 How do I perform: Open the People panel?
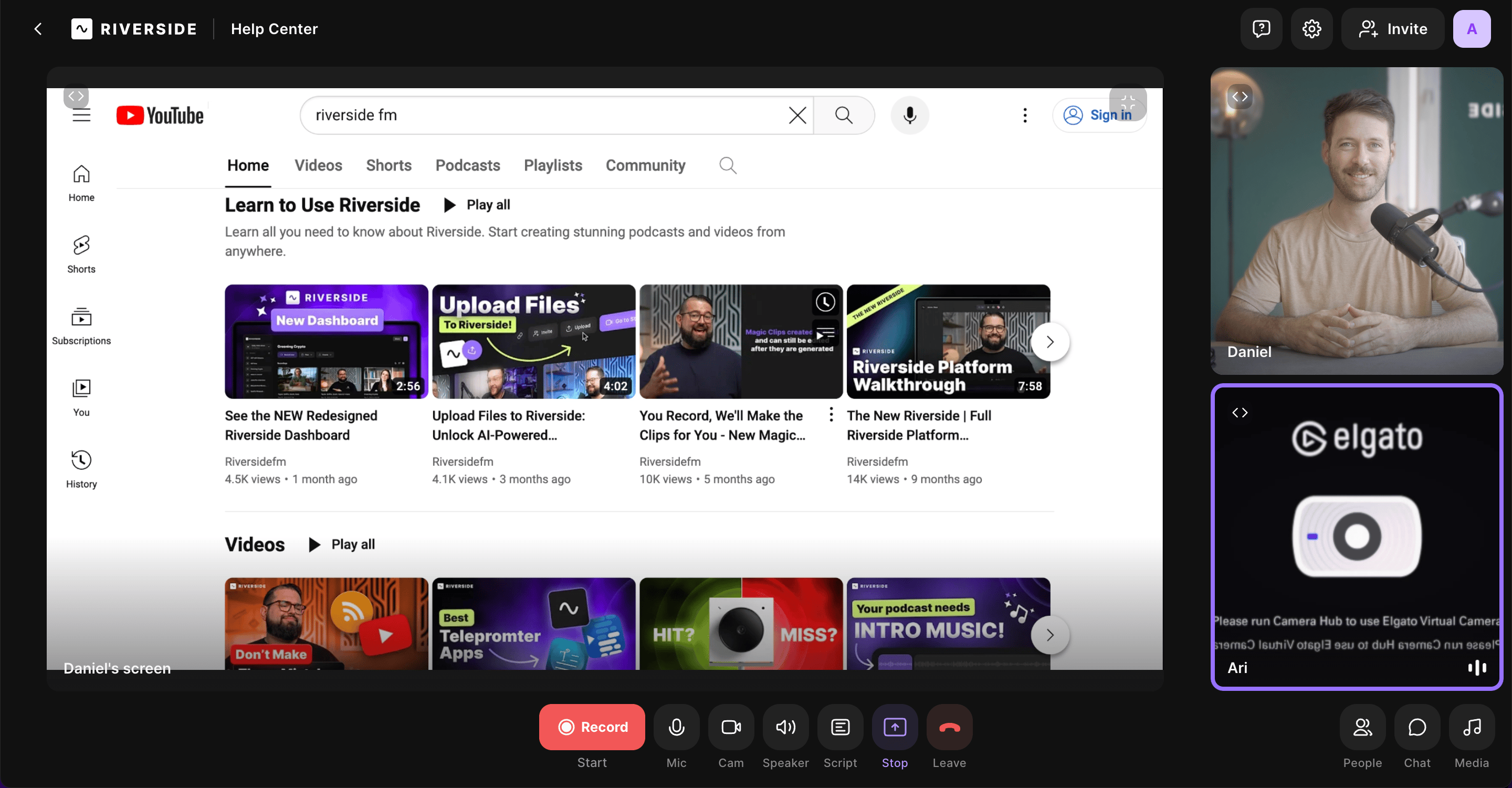coord(1362,727)
